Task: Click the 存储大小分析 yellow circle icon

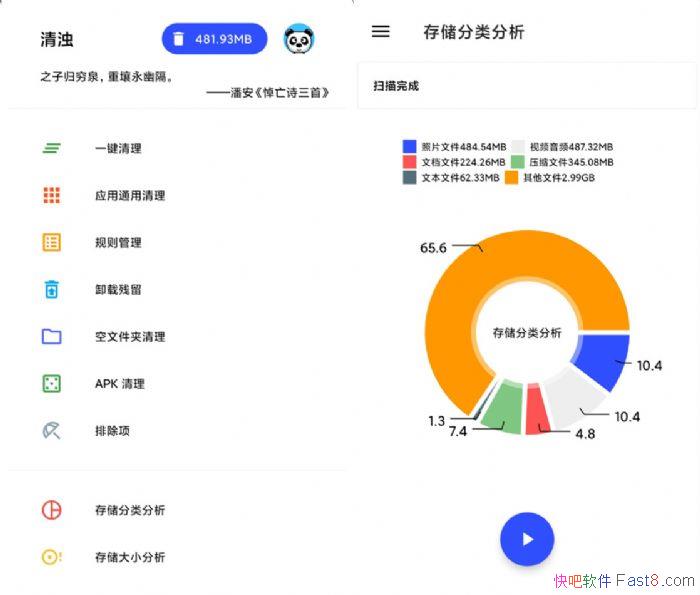Action: (52, 557)
